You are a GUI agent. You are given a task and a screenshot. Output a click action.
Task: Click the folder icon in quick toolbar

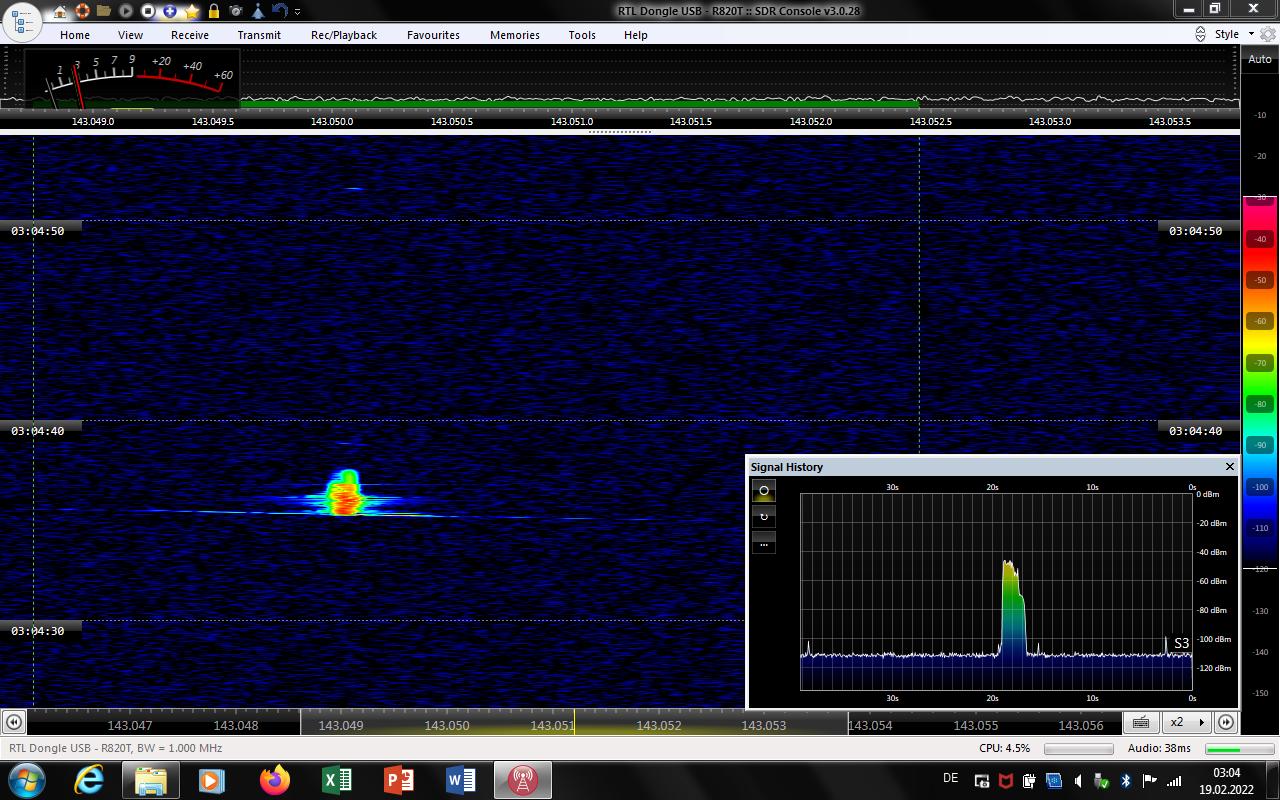click(104, 11)
